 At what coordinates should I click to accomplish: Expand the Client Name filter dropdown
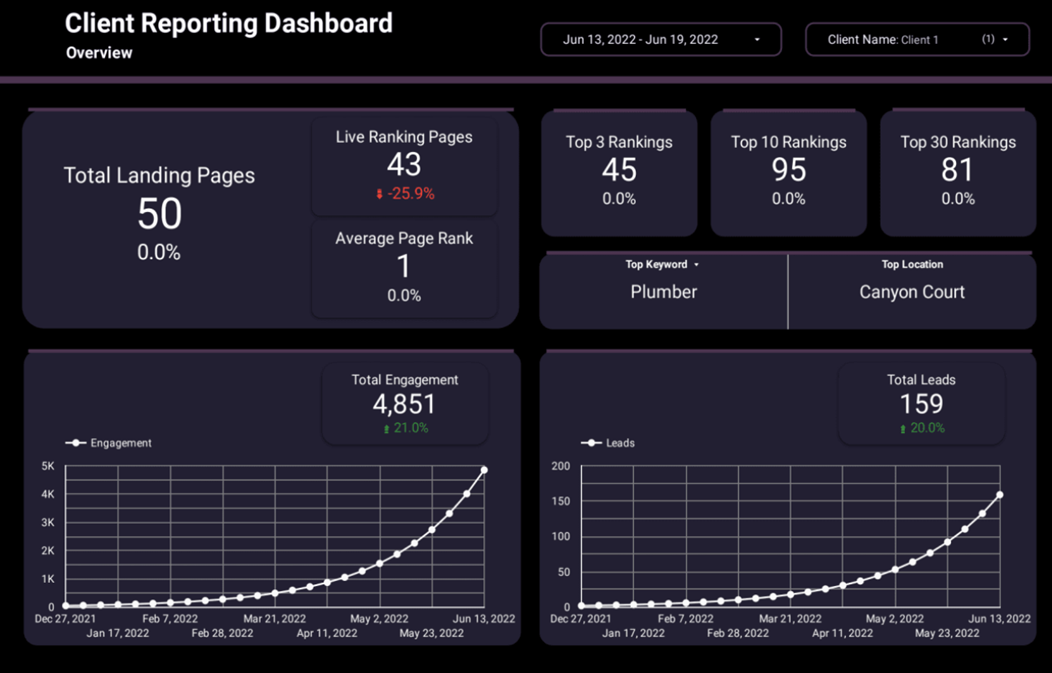coord(917,40)
